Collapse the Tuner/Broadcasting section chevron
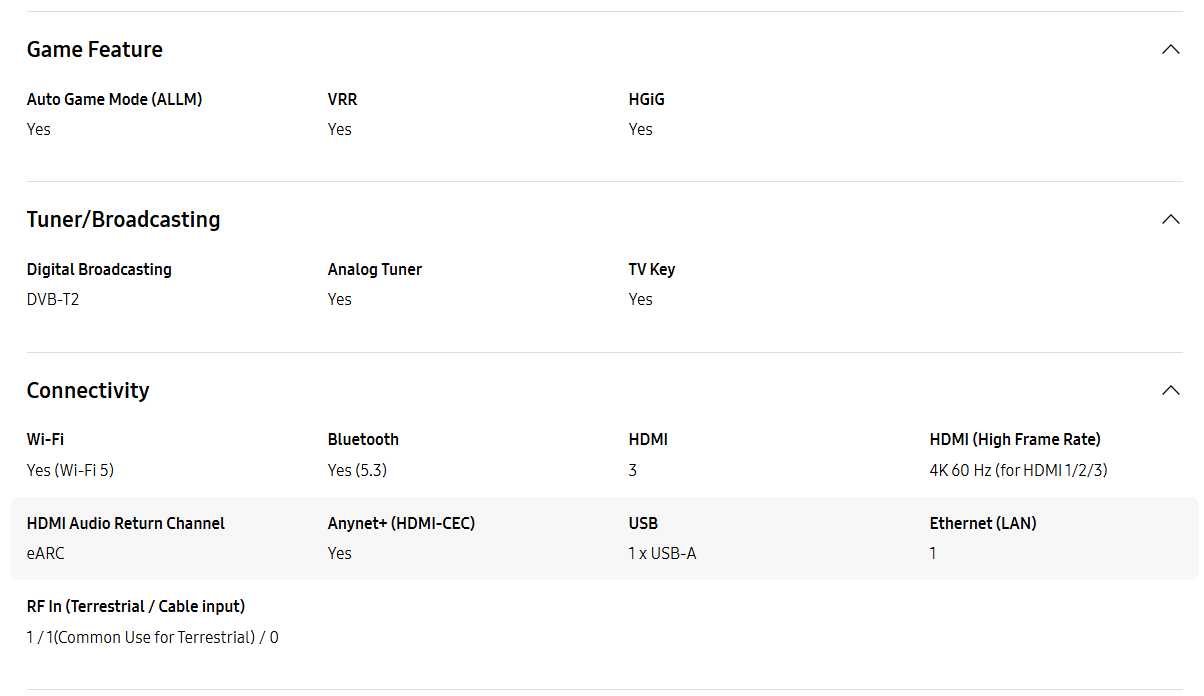1204x696 pixels. pos(1171,219)
